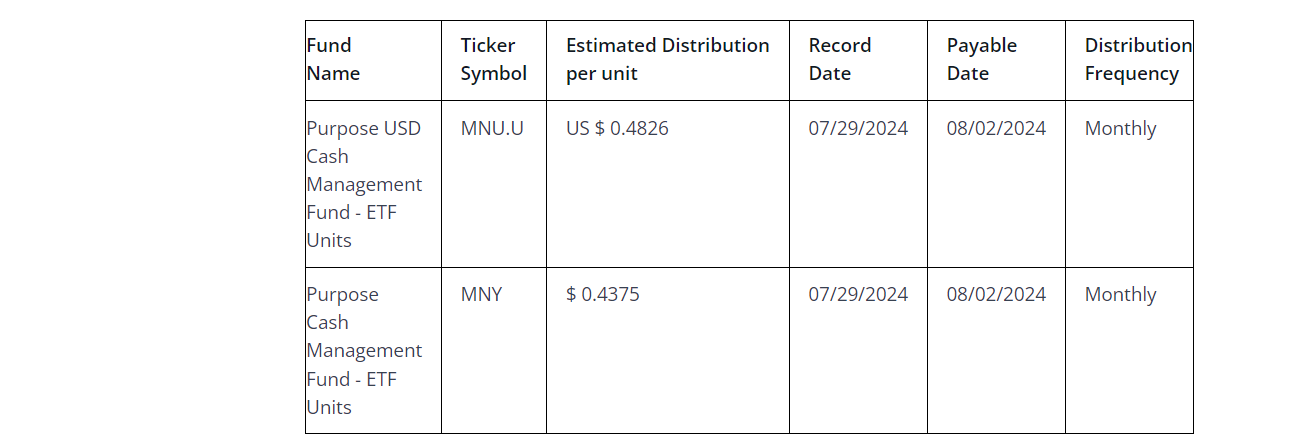Click the MNY ticker symbol cell
This screenshot has width=1300, height=434.
[481, 295]
